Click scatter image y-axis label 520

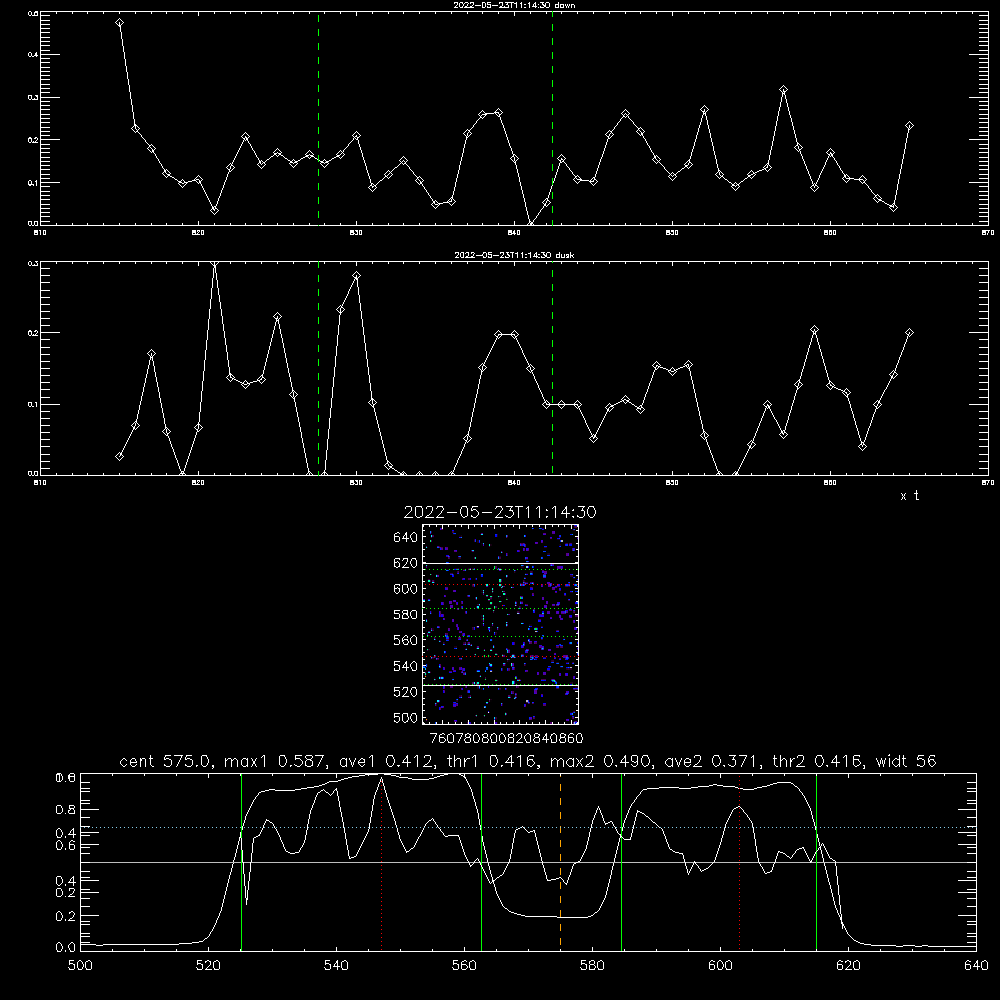pyautogui.click(x=406, y=692)
